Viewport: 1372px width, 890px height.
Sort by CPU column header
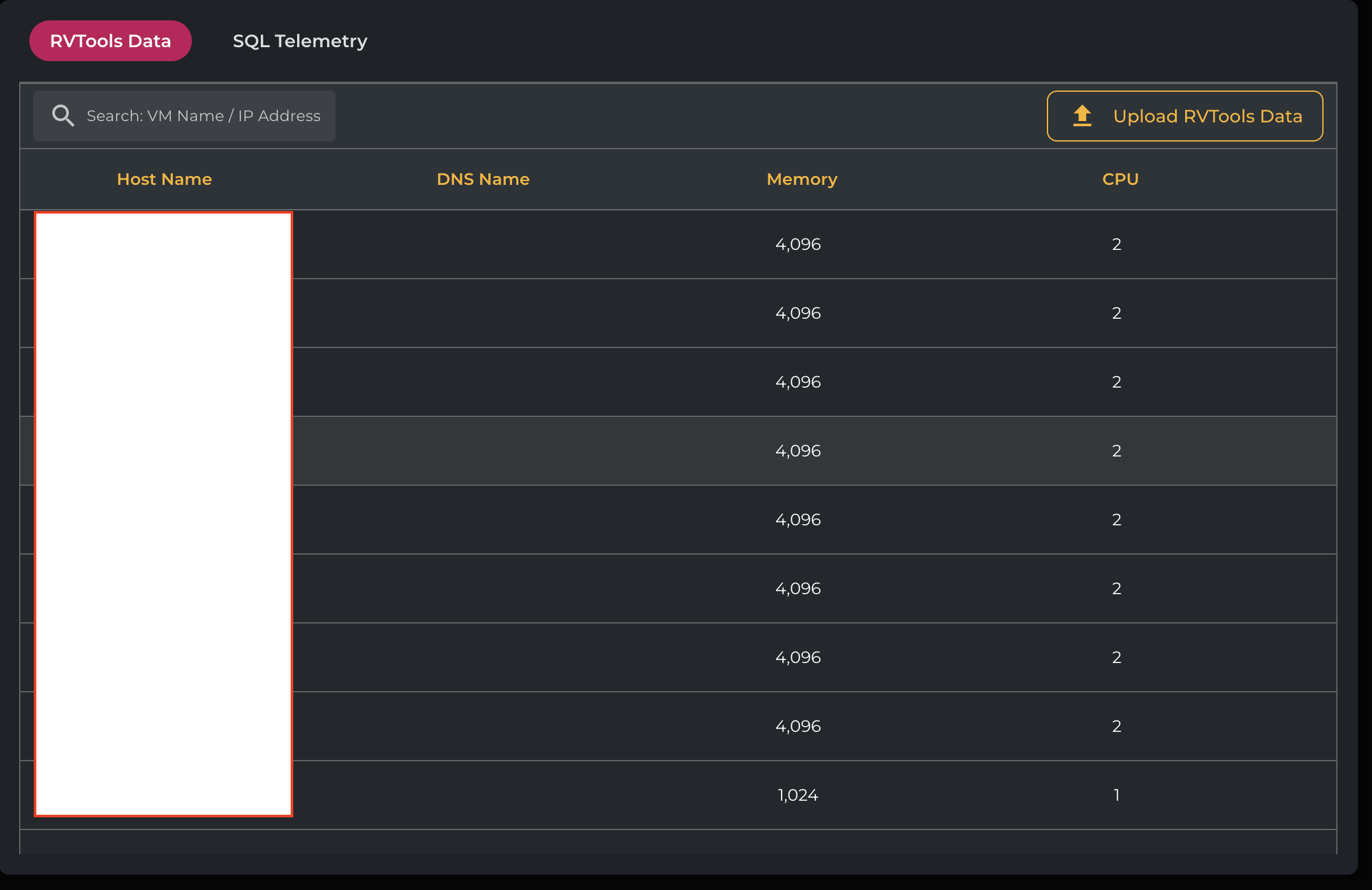(x=1120, y=179)
